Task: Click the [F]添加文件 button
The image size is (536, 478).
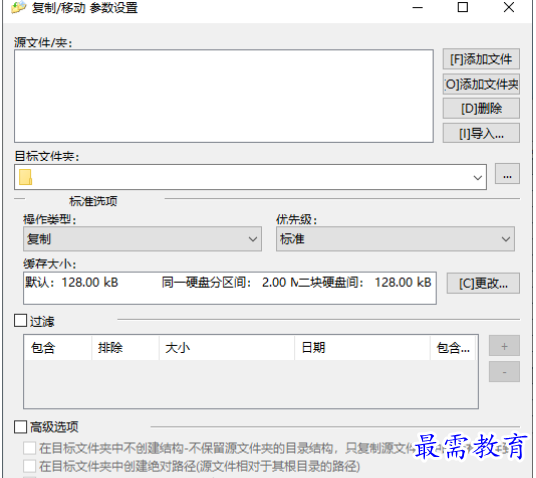Action: 481,59
